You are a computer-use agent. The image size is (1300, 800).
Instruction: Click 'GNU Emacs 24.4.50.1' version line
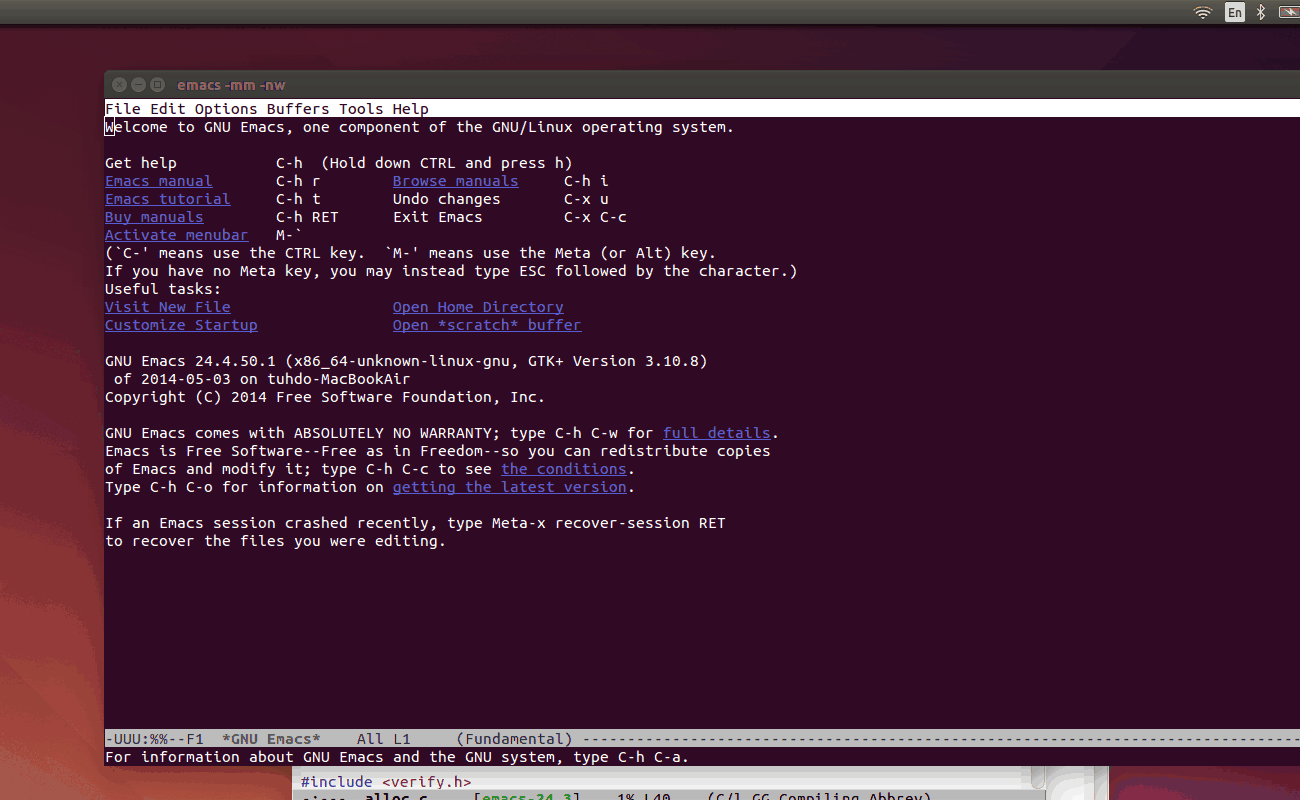pyautogui.click(x=406, y=361)
